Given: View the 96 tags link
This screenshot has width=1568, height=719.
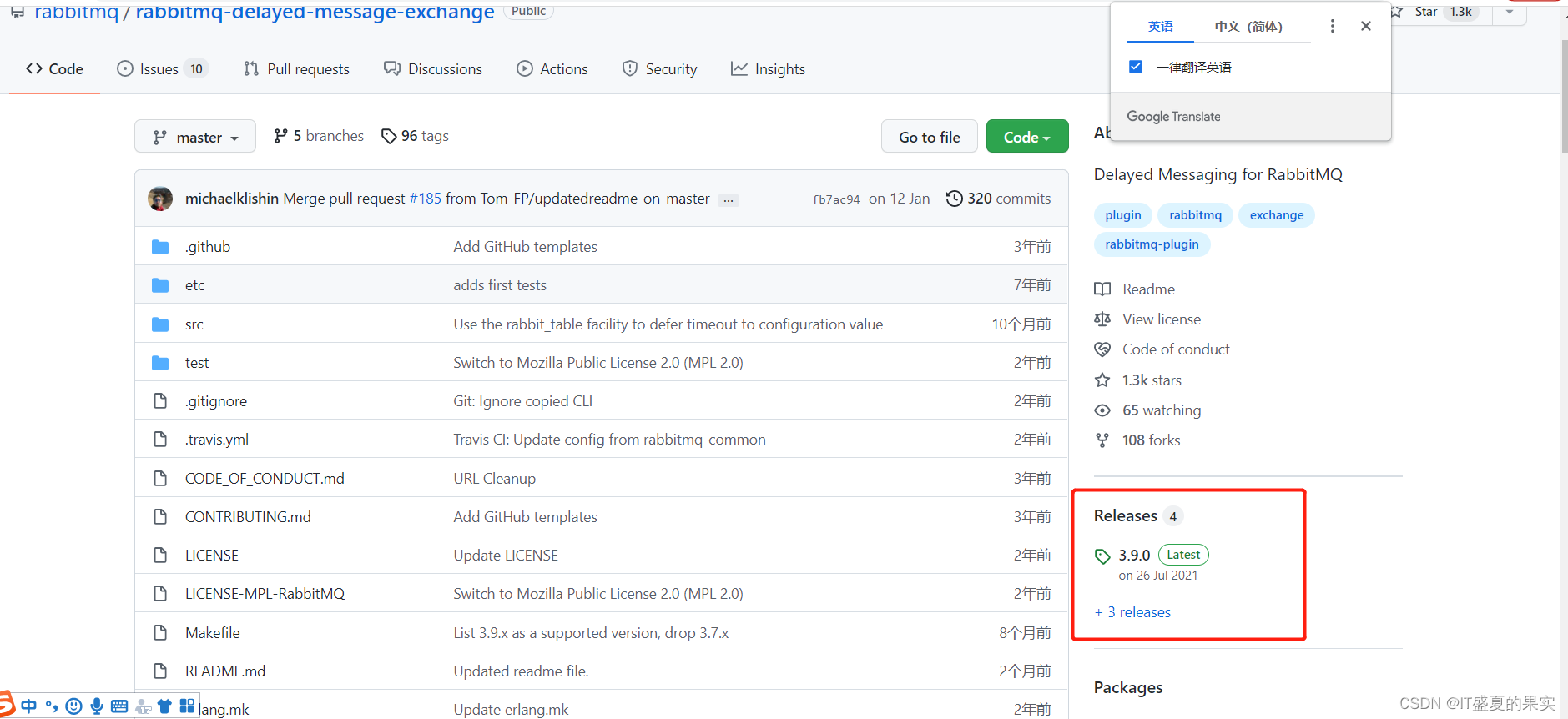Looking at the screenshot, I should coord(415,136).
